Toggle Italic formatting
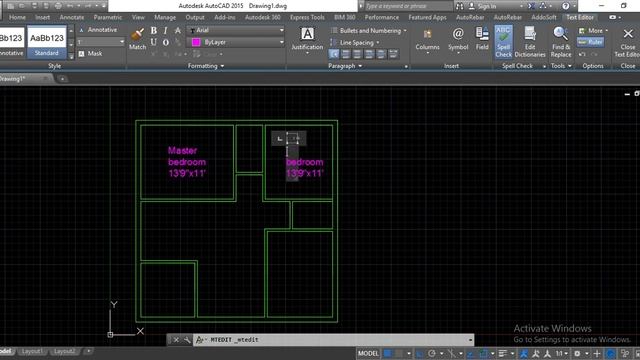 point(165,31)
